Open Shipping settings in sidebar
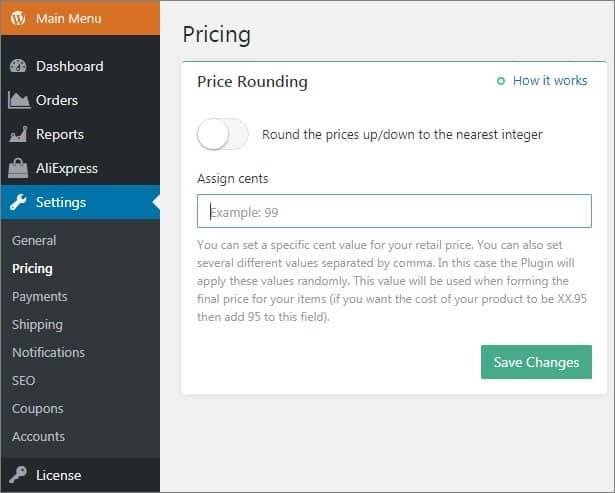 (37, 325)
